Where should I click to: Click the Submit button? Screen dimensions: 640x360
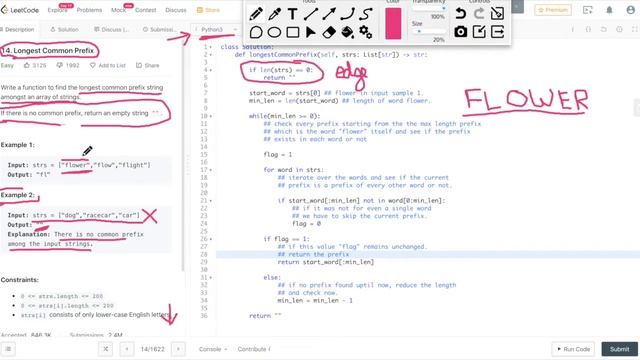click(x=619, y=349)
